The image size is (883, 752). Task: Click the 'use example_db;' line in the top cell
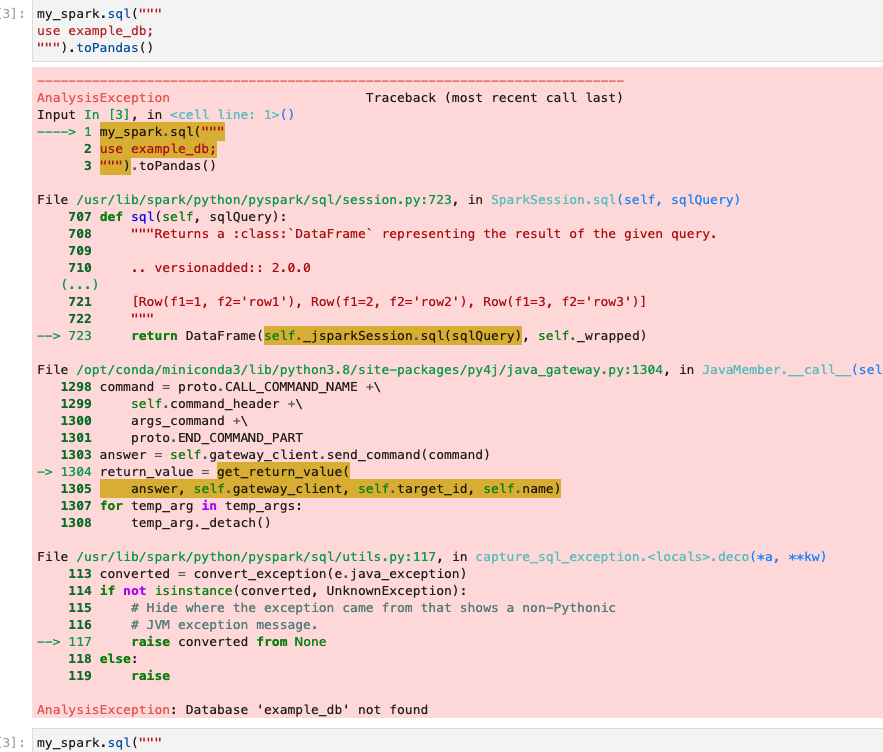95,30
